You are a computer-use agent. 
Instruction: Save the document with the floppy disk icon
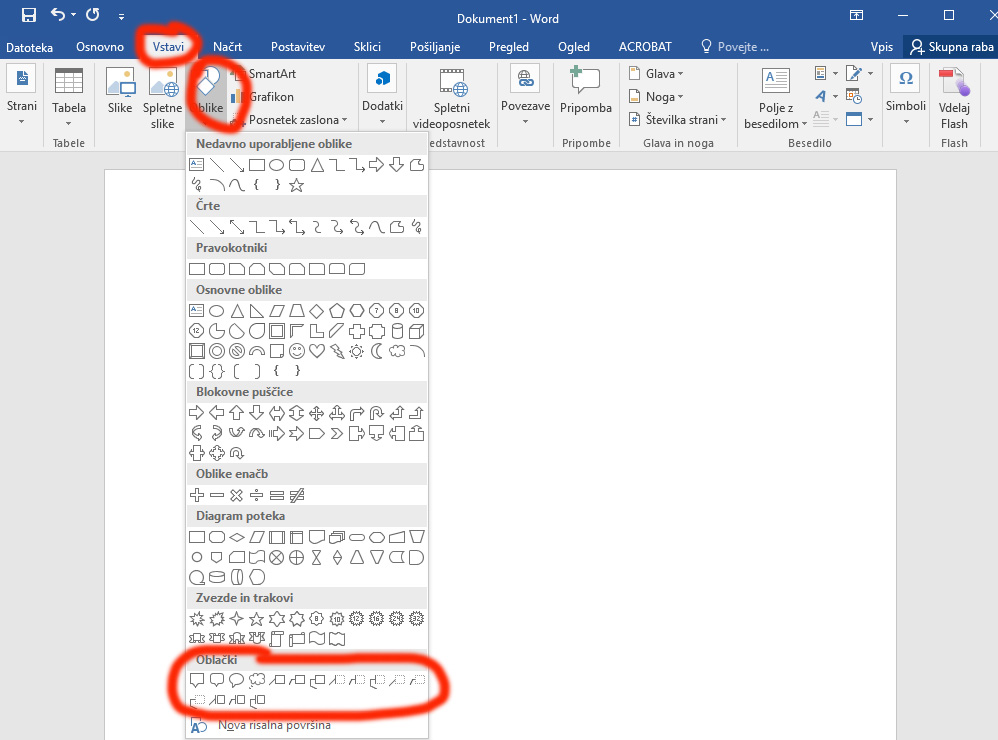coord(29,15)
